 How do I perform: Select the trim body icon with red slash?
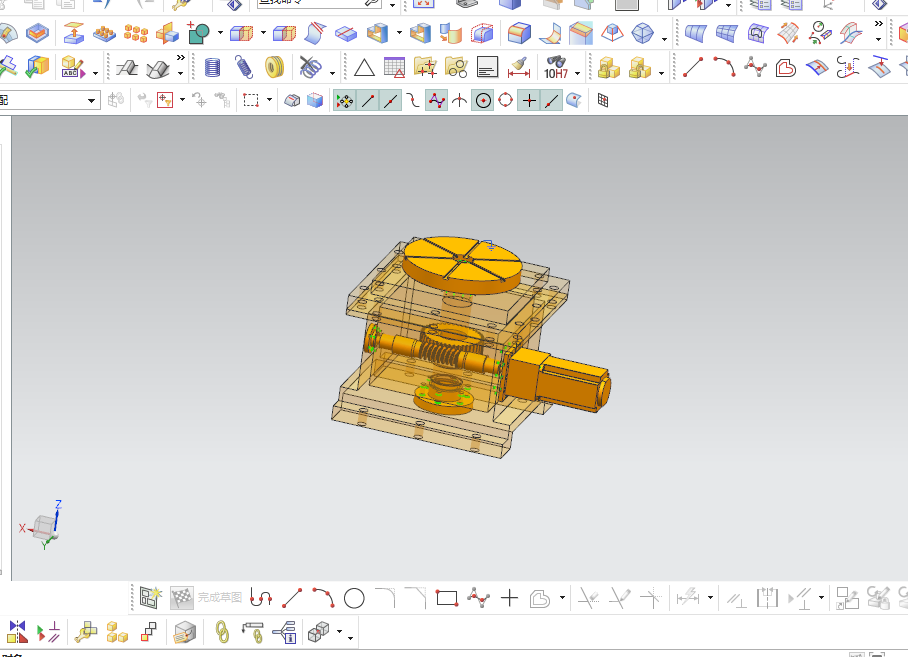click(x=315, y=33)
